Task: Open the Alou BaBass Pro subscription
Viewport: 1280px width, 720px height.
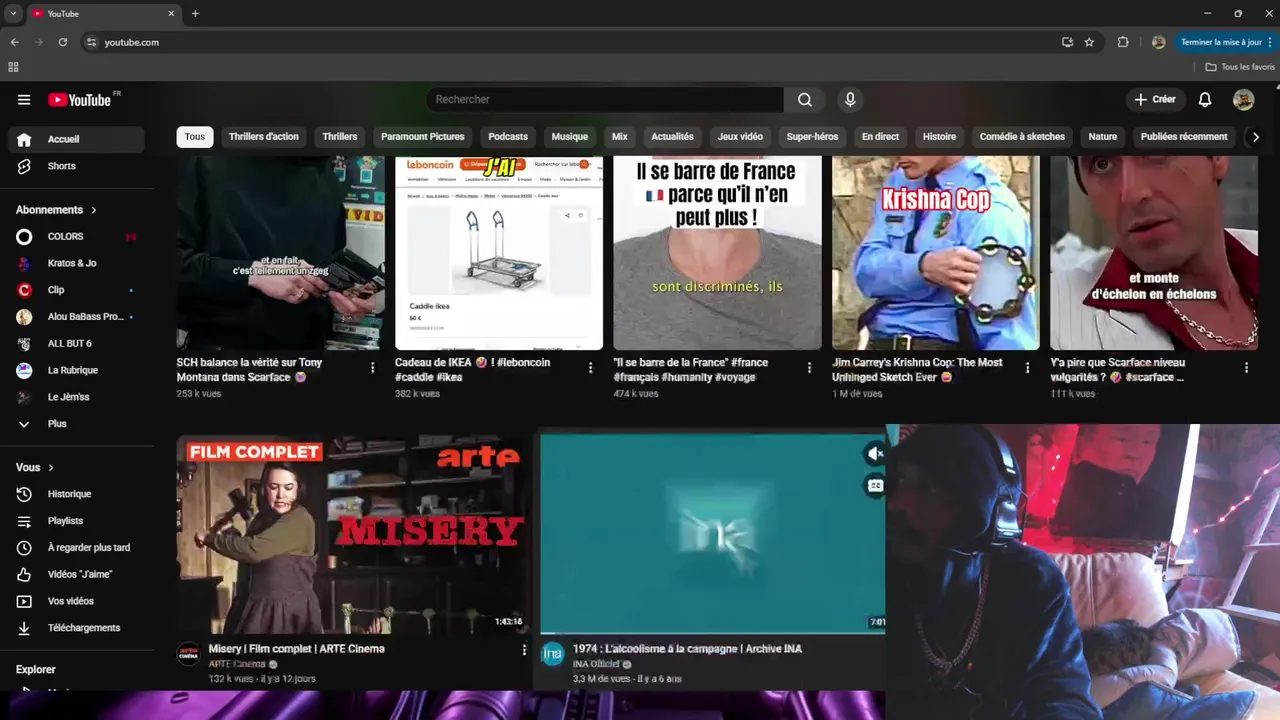Action: coord(76,317)
